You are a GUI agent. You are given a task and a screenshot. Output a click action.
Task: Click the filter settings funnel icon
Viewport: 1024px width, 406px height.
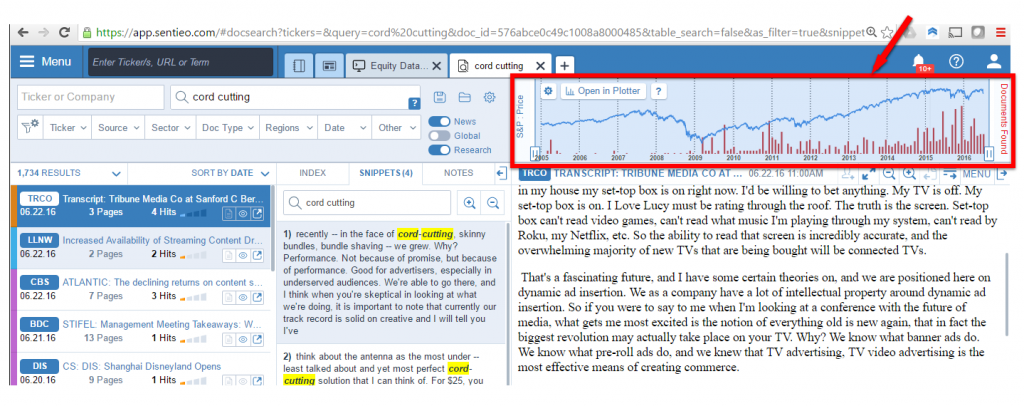pos(31,127)
